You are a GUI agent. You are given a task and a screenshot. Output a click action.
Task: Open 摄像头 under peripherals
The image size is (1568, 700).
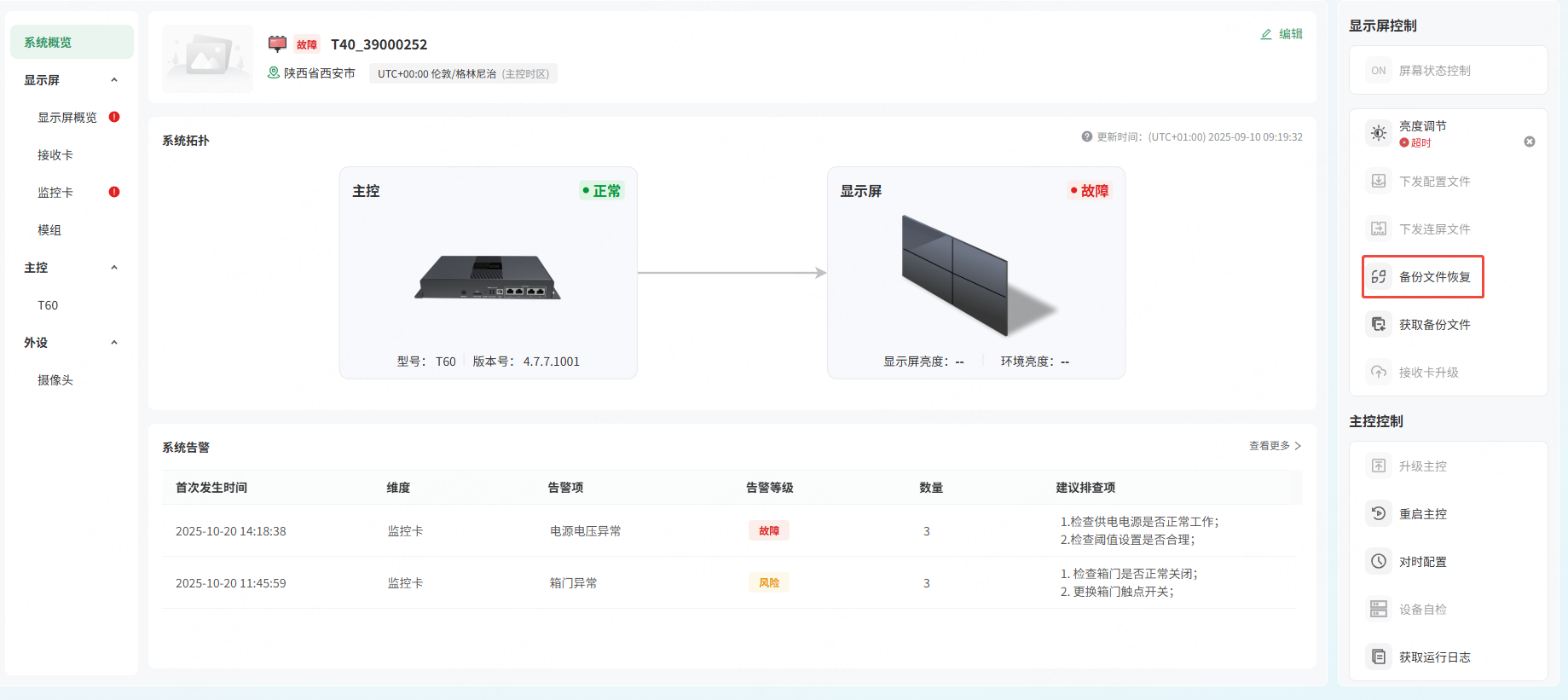click(x=55, y=380)
